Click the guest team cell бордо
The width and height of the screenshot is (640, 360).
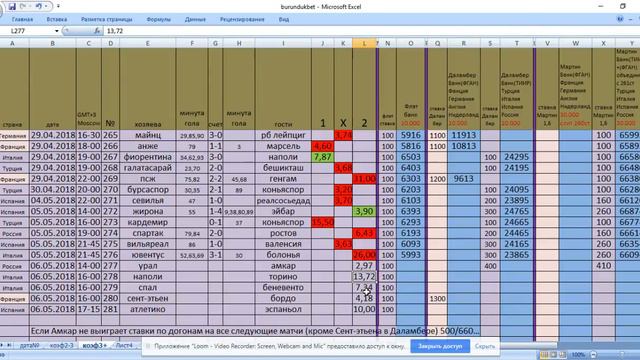[283, 298]
